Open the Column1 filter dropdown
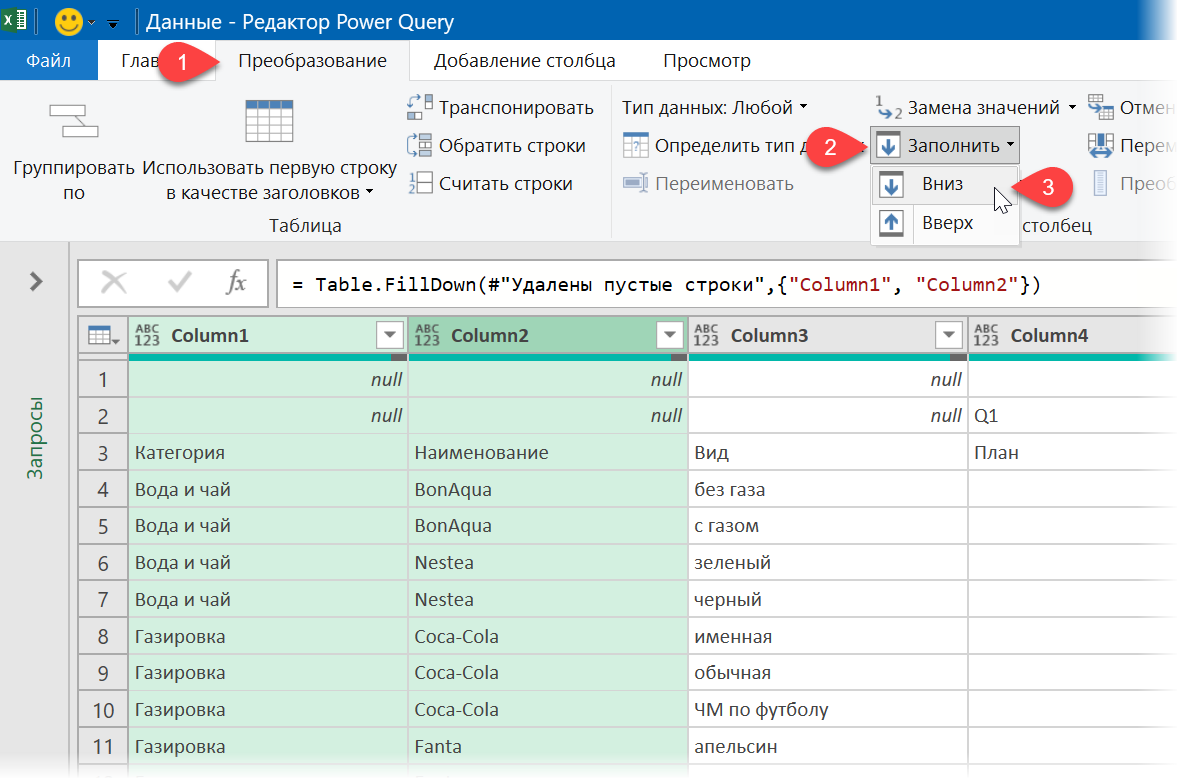This screenshot has width=1178, height=779. pos(390,335)
